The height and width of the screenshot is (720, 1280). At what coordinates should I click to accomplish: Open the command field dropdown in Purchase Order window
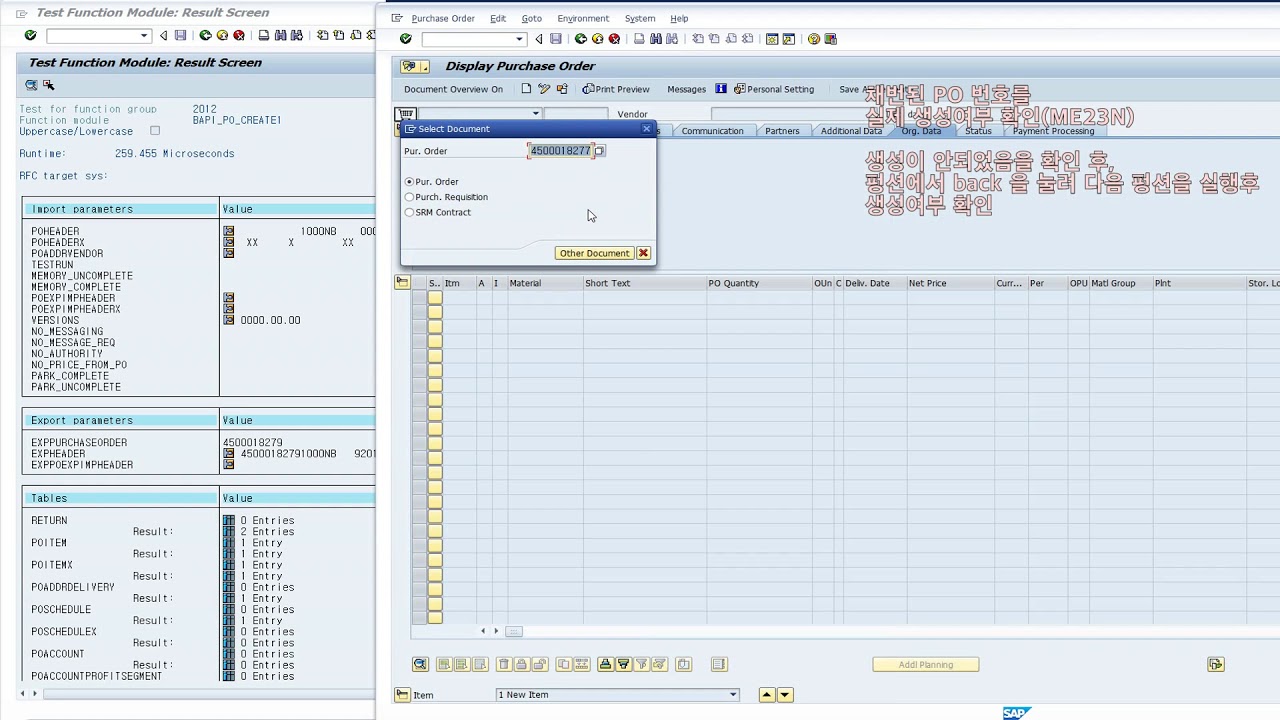(519, 39)
